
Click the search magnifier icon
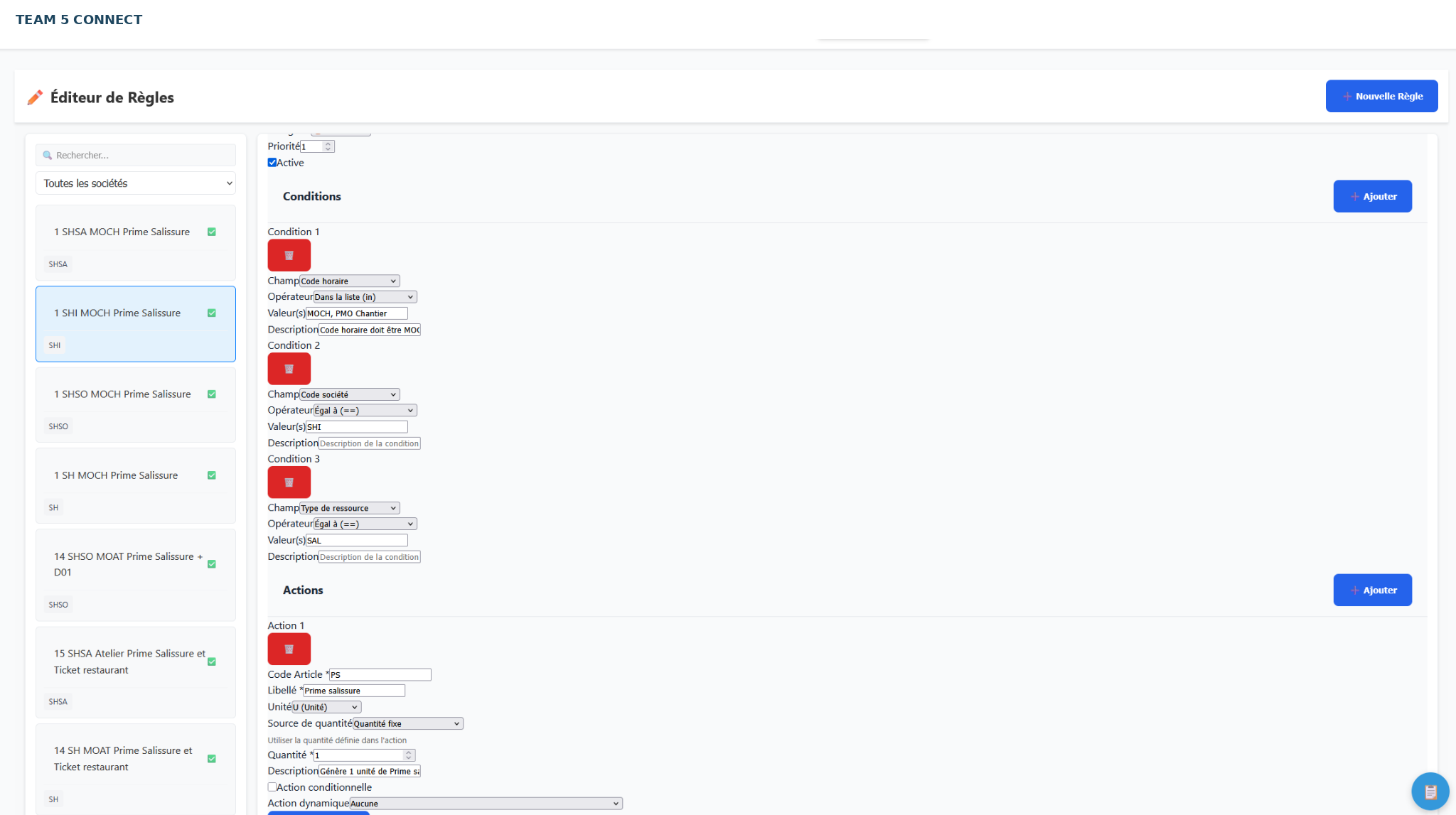pos(48,155)
